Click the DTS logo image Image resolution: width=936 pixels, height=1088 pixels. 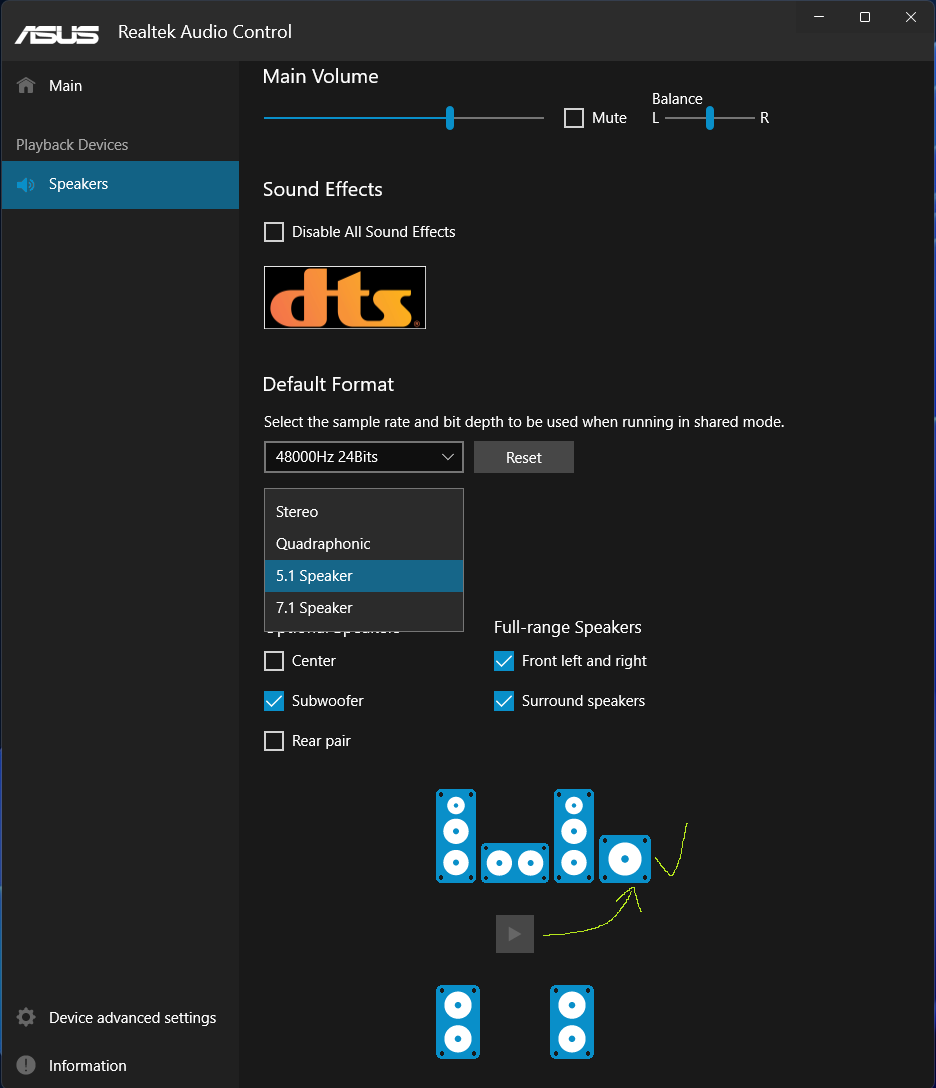(x=345, y=298)
